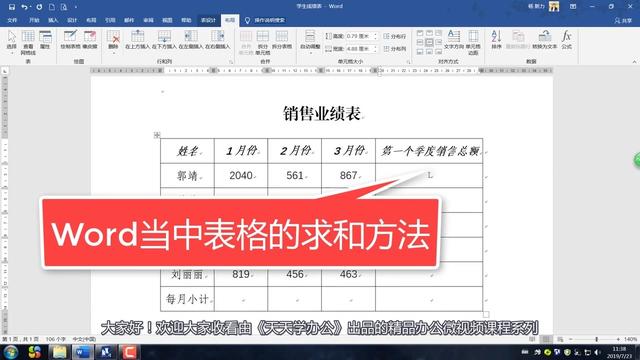Click the 高度 row height input field

click(x=359, y=36)
